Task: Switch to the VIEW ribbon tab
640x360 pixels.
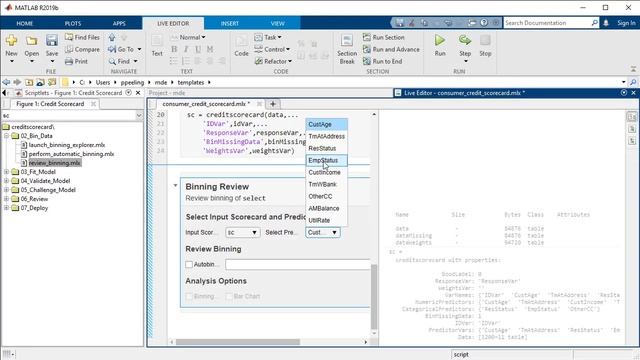Action: [278, 23]
